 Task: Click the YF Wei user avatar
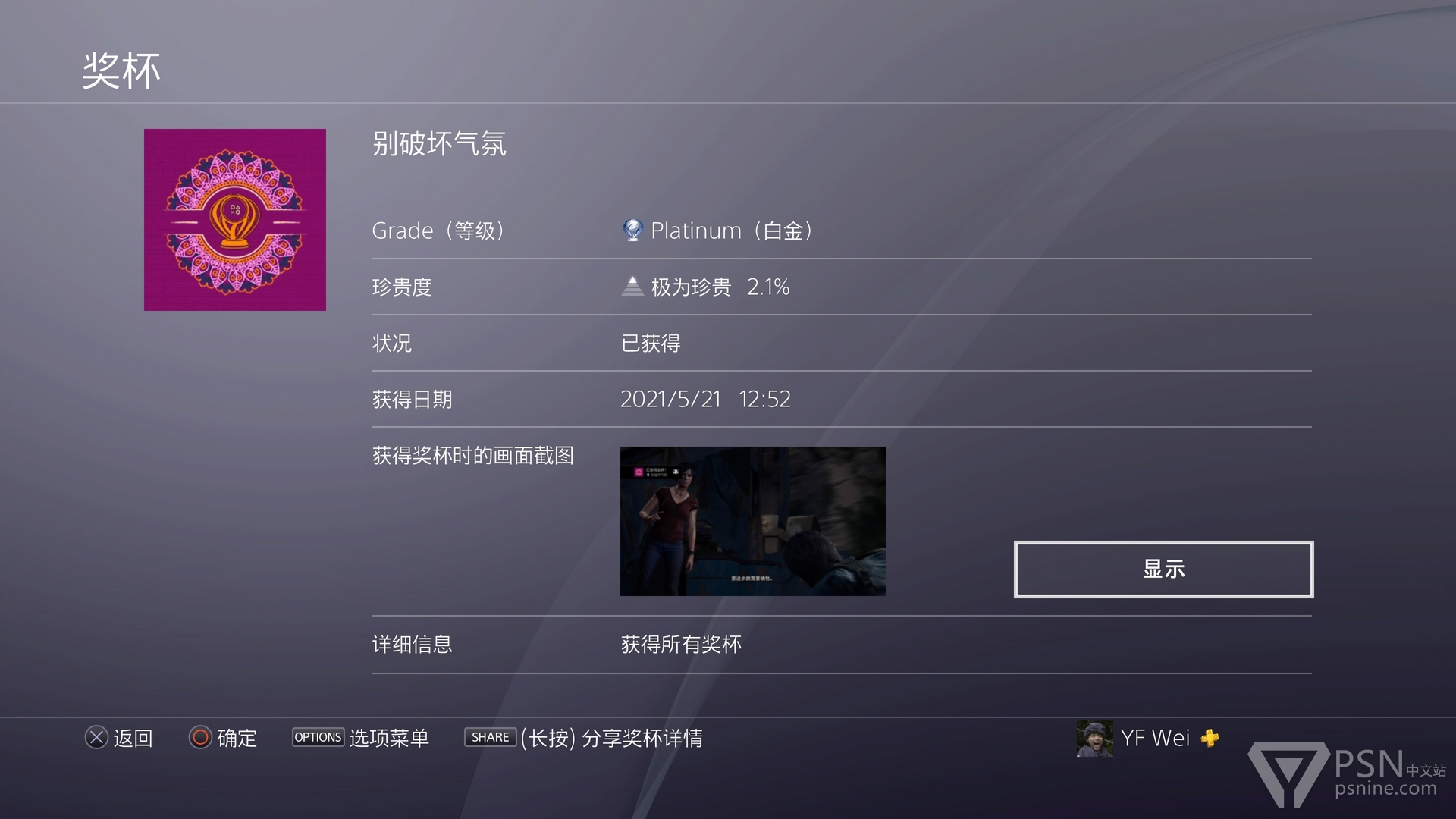click(1095, 739)
